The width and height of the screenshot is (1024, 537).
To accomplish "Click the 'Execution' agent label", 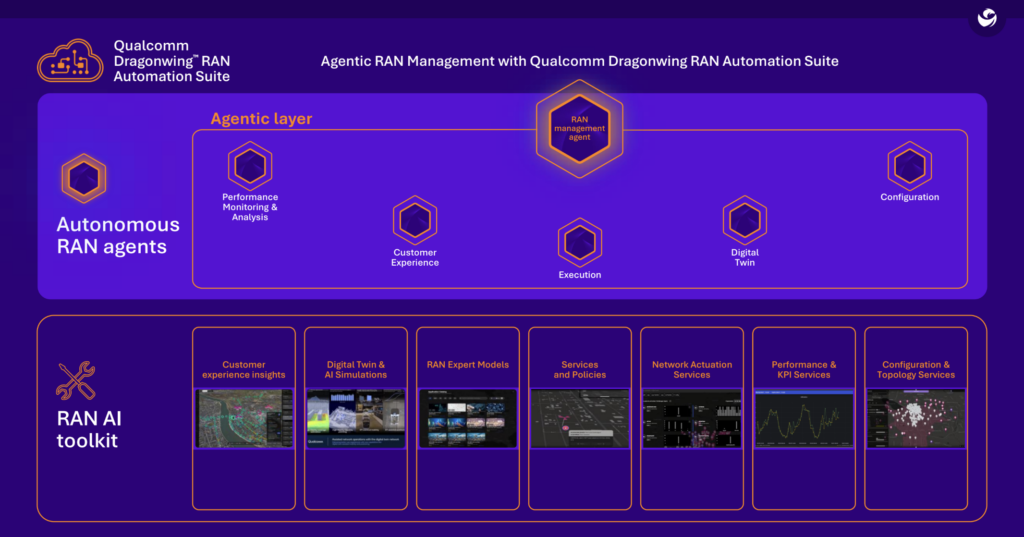I will [x=579, y=275].
